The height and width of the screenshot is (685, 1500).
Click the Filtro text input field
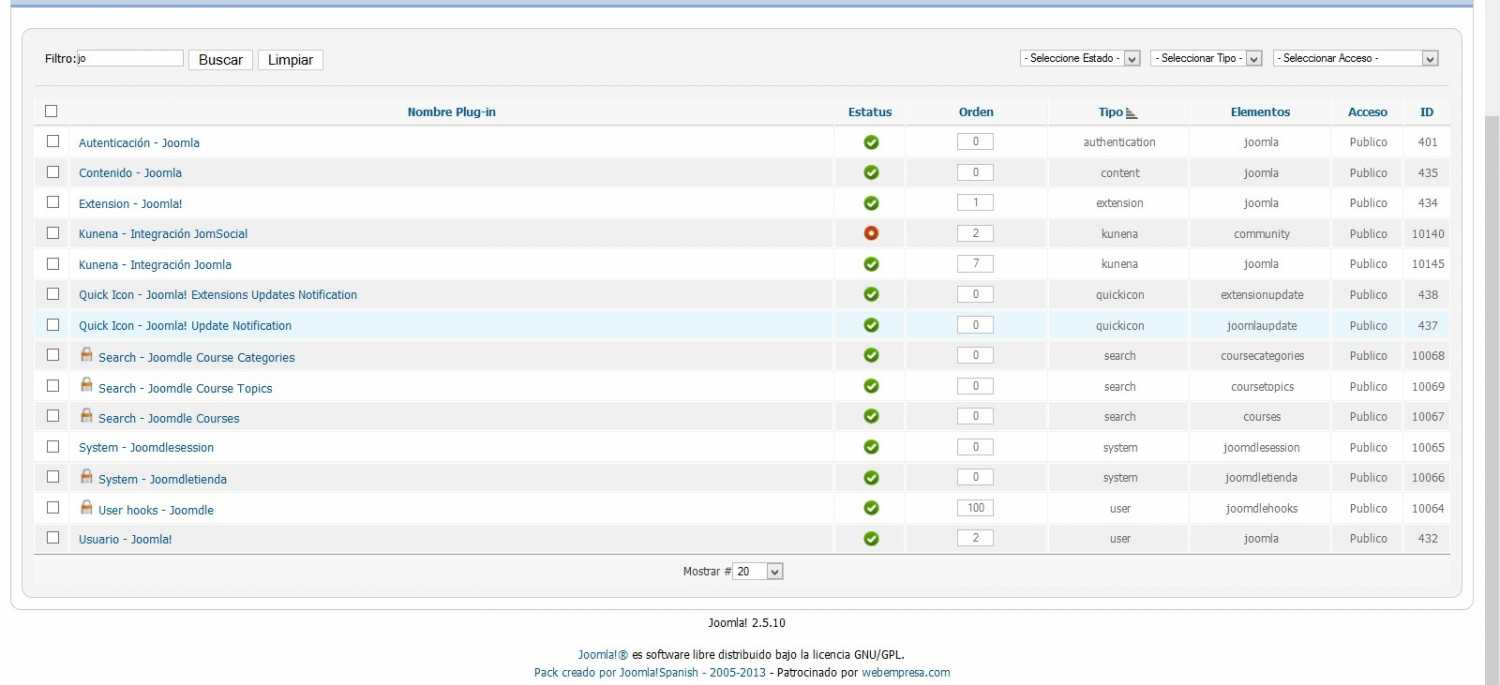(x=130, y=59)
